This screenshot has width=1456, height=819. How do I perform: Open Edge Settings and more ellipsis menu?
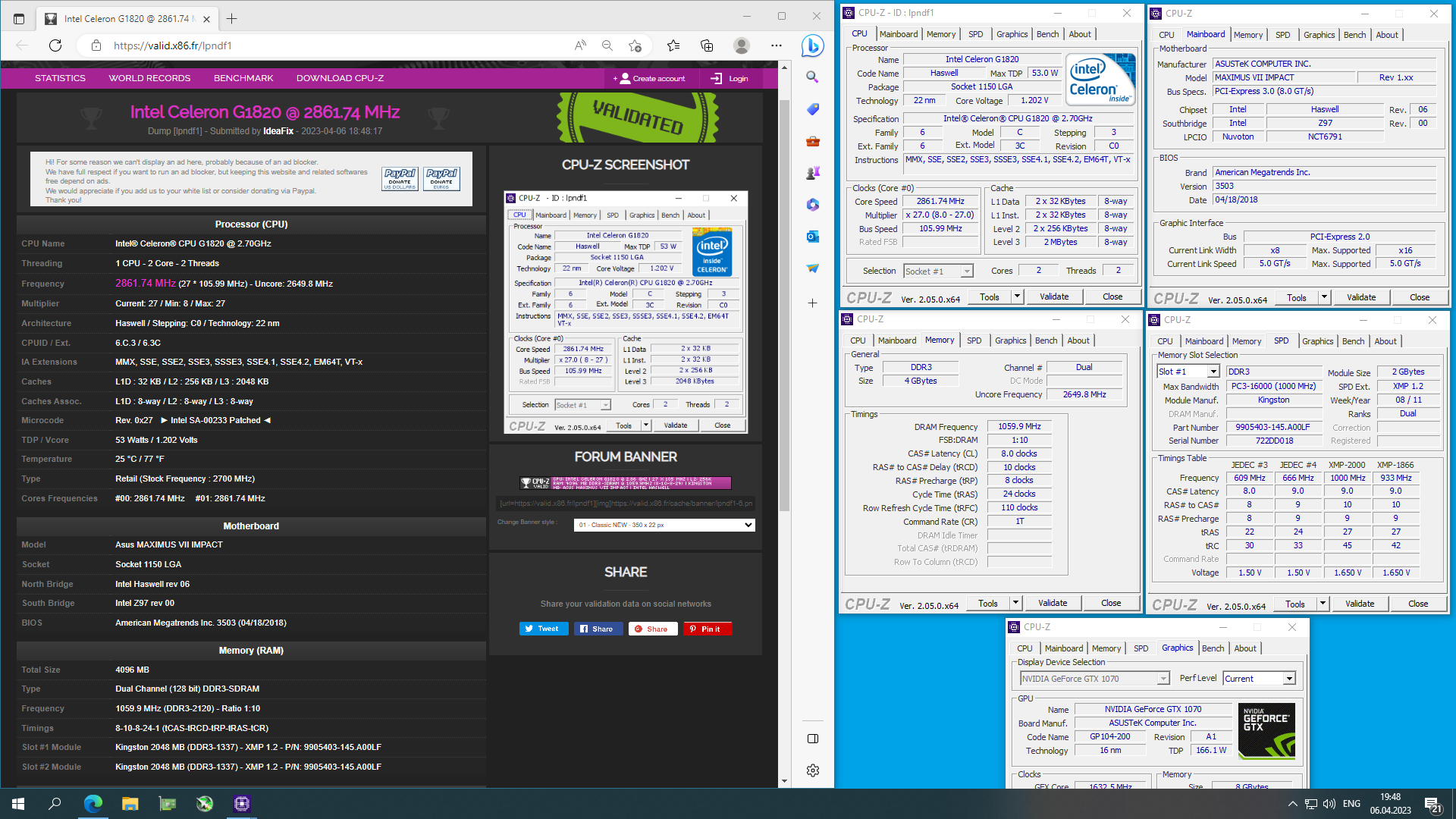click(x=777, y=45)
